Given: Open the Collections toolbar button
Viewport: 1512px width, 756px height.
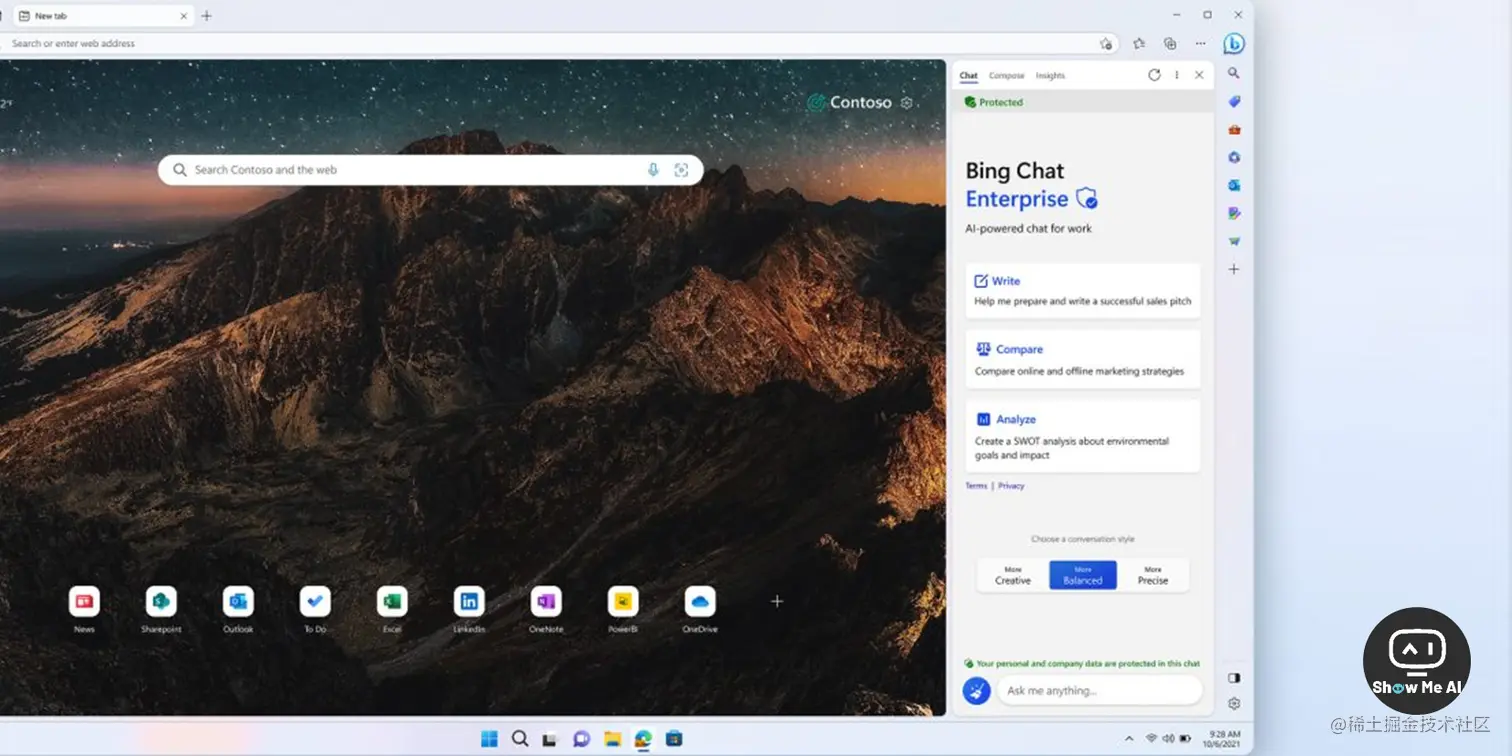Looking at the screenshot, I should click(x=1170, y=44).
